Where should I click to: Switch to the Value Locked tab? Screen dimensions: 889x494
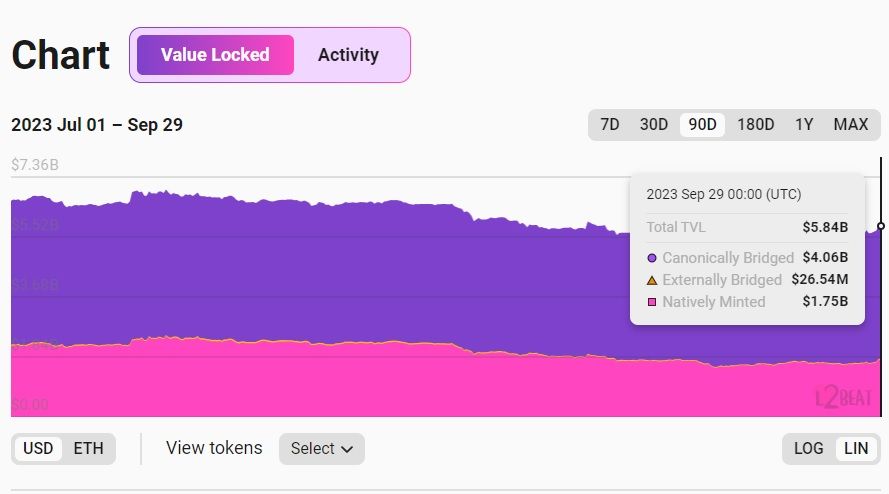(x=215, y=55)
